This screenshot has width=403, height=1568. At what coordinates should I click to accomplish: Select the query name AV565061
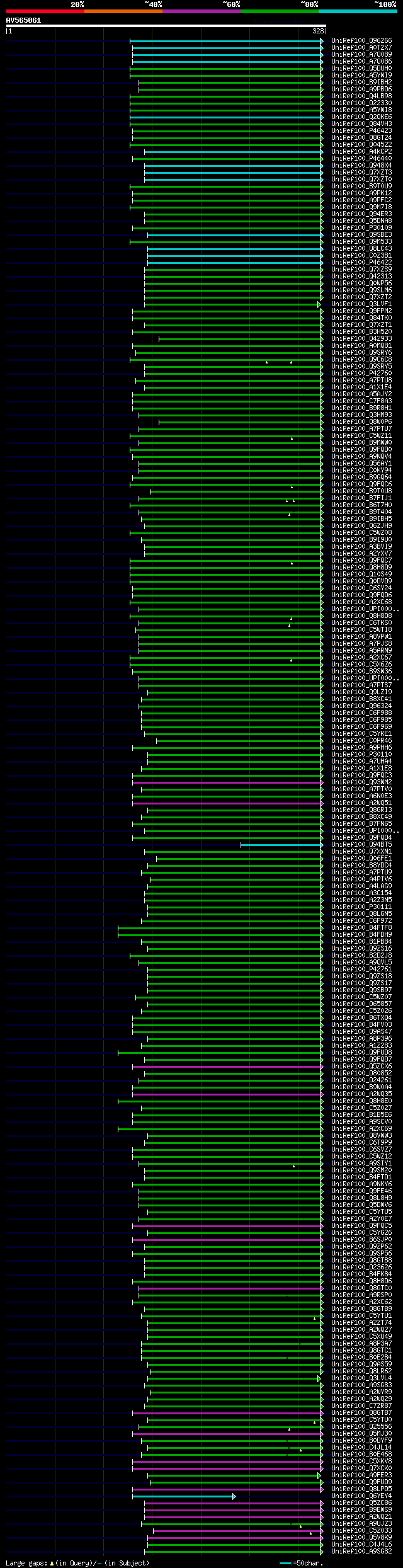pos(23,20)
